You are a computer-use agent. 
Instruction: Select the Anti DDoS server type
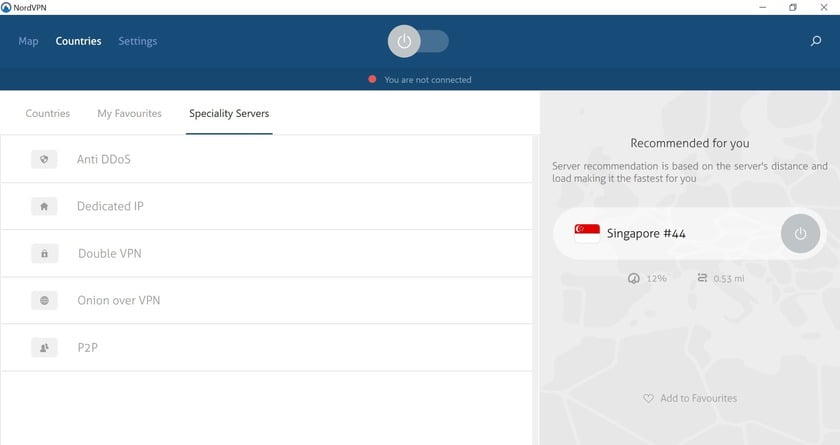coord(267,159)
